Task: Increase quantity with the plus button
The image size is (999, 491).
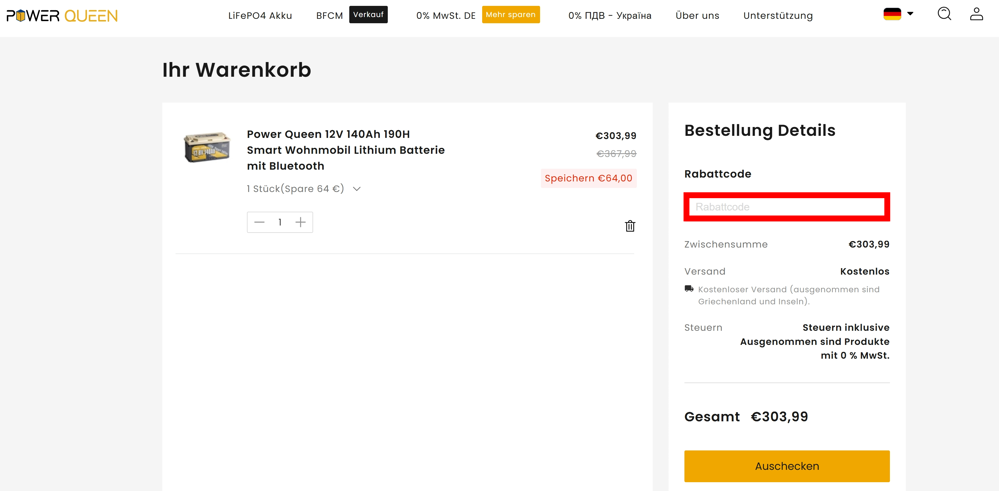Action: [x=301, y=222]
